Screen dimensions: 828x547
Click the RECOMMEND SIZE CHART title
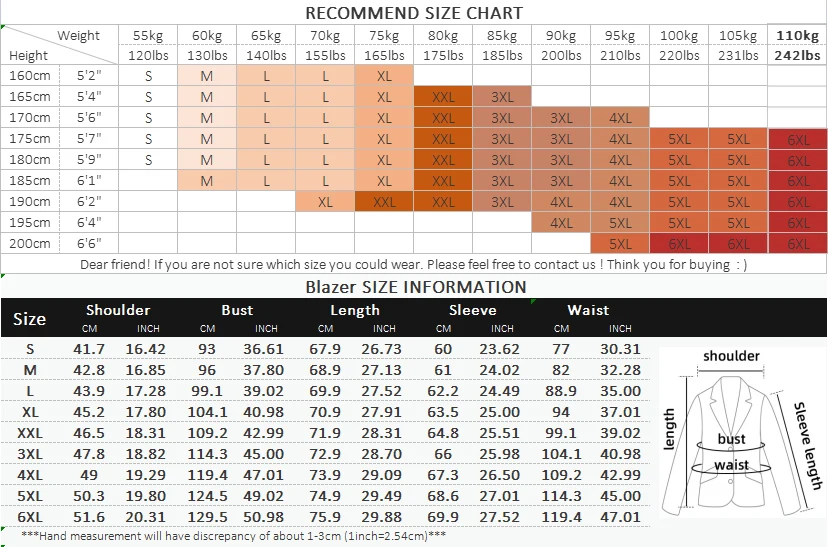coord(414,13)
